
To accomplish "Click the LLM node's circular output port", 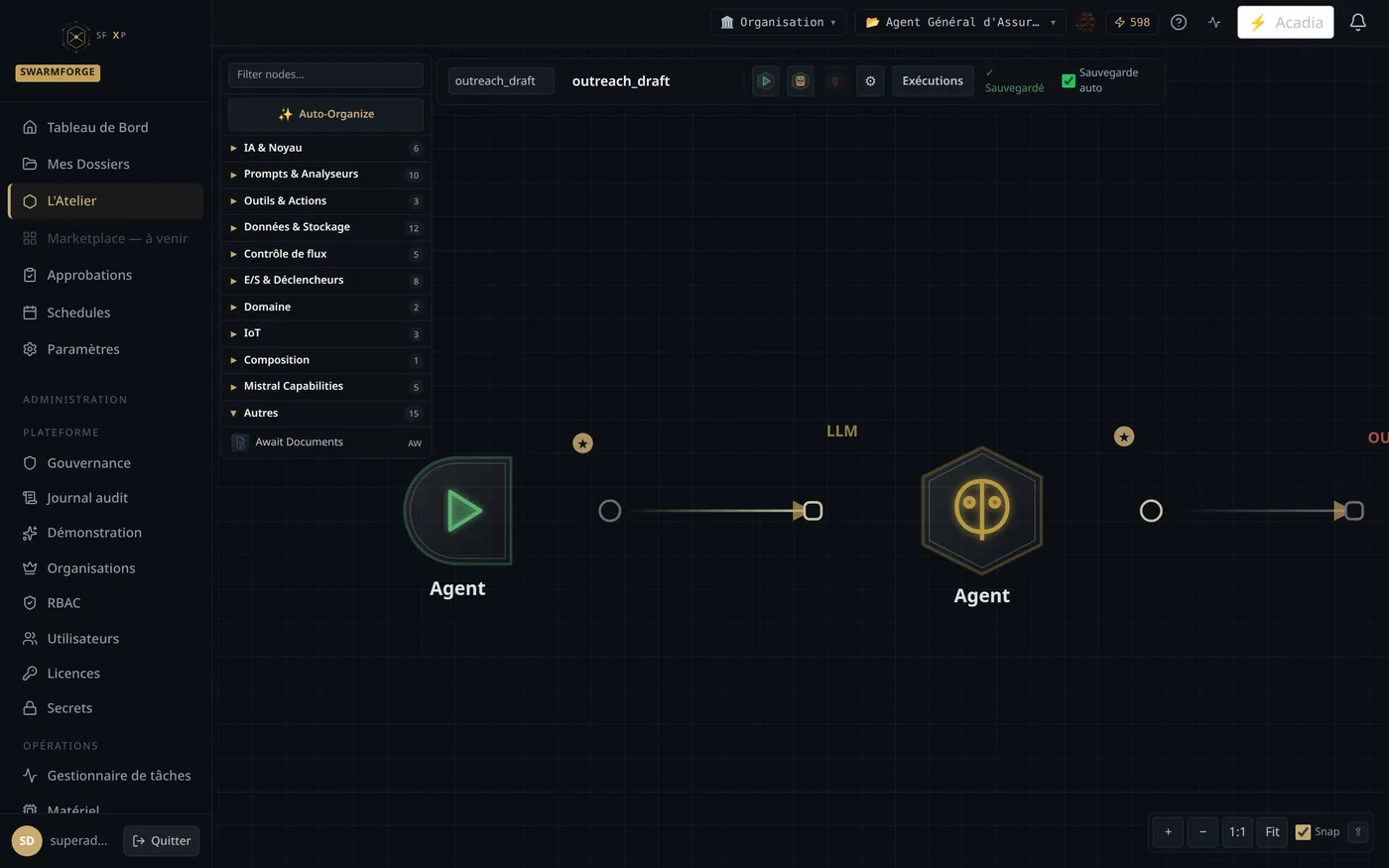I will [x=1151, y=511].
